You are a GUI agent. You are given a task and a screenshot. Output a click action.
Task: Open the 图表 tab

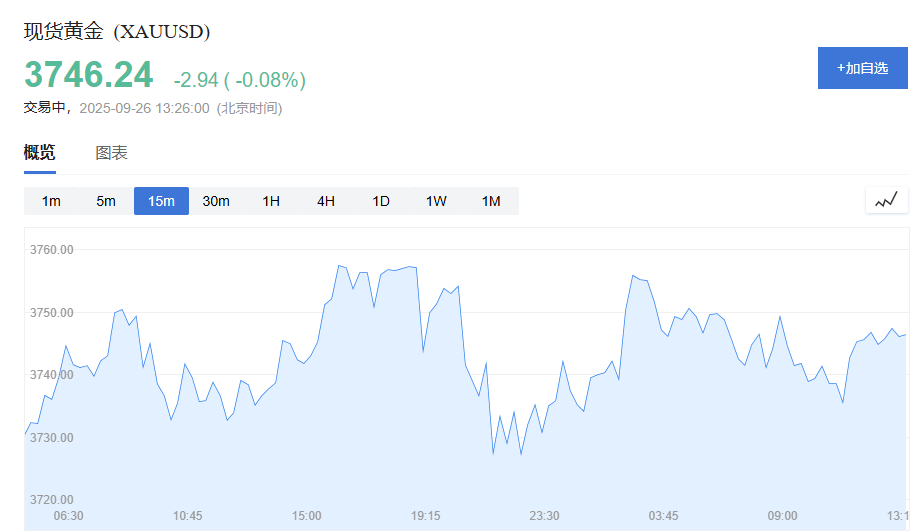click(x=111, y=153)
